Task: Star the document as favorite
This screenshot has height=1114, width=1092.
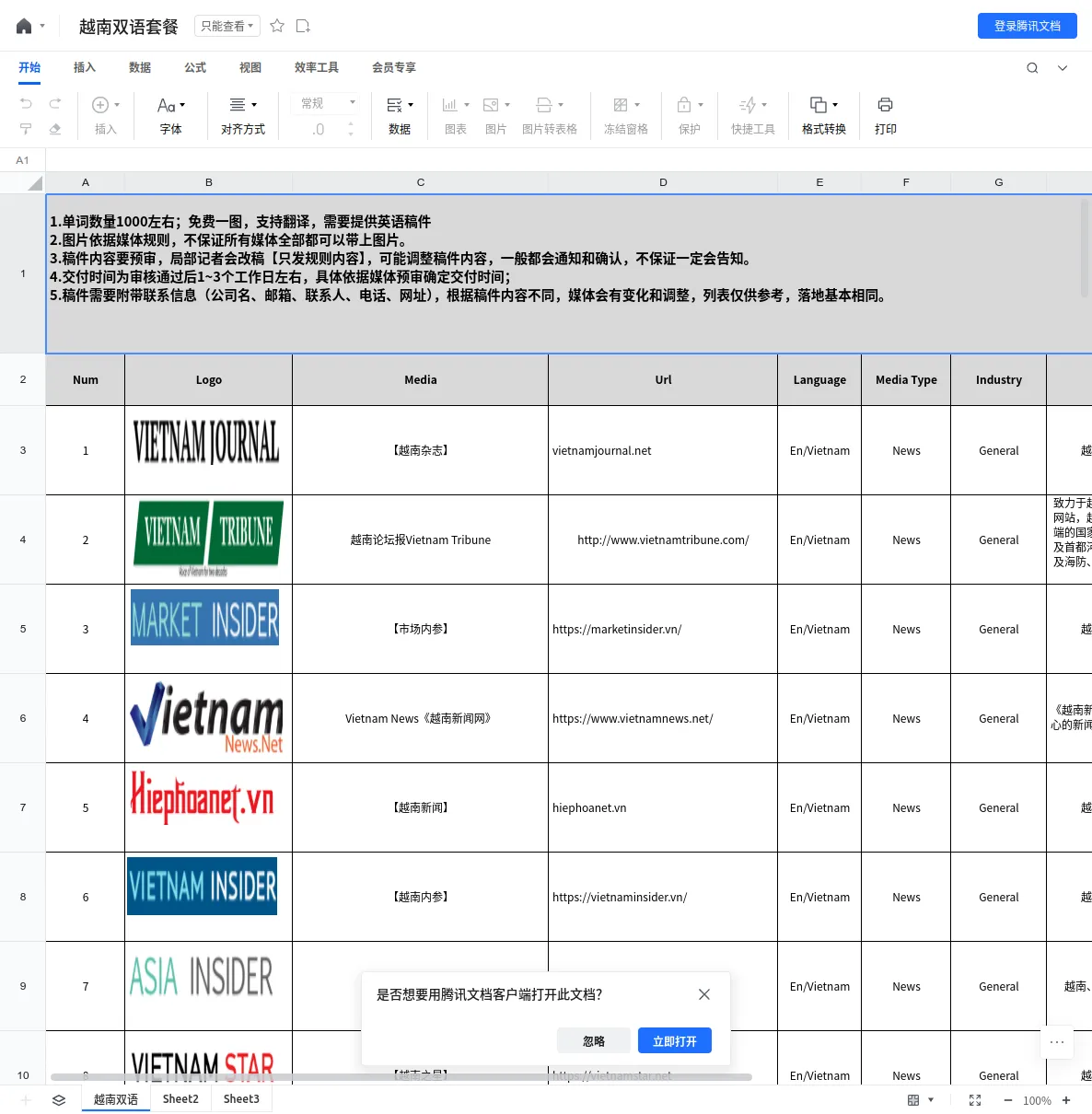Action: [277, 26]
